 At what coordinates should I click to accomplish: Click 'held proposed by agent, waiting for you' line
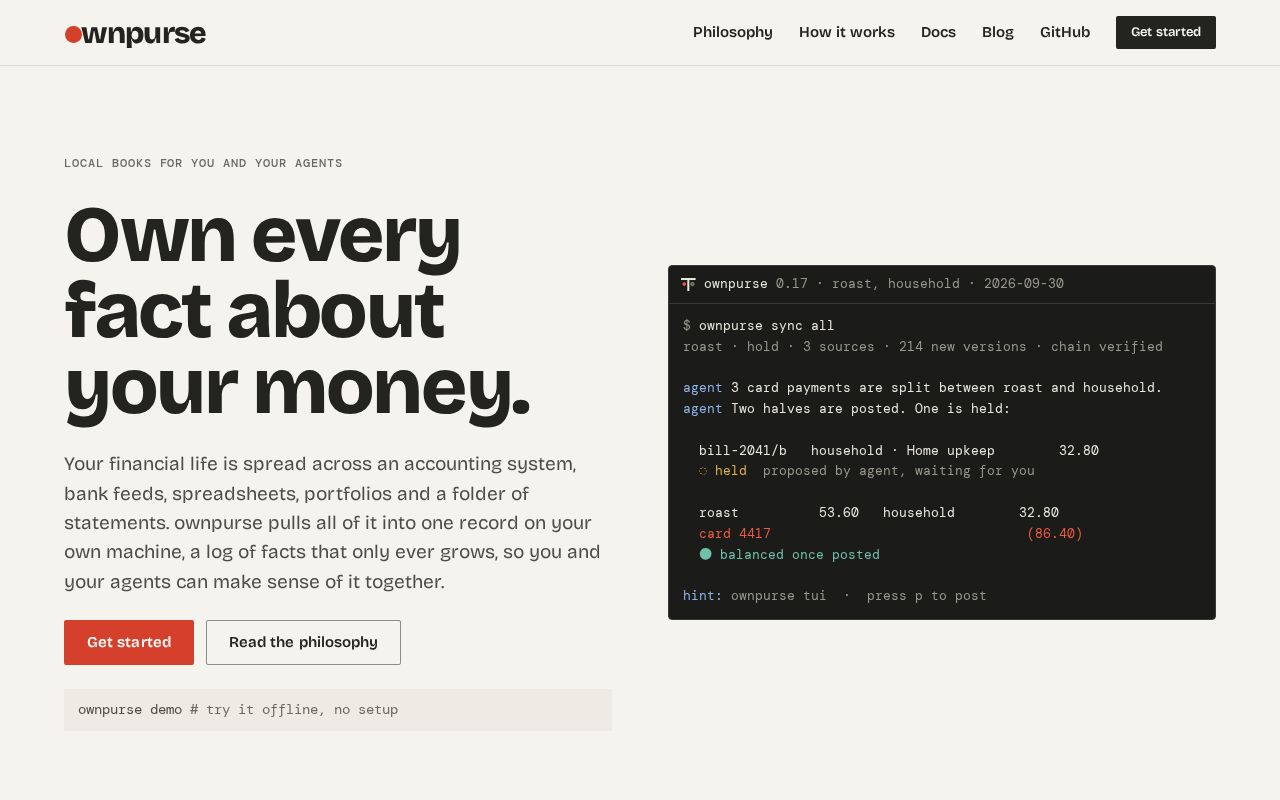pos(867,471)
